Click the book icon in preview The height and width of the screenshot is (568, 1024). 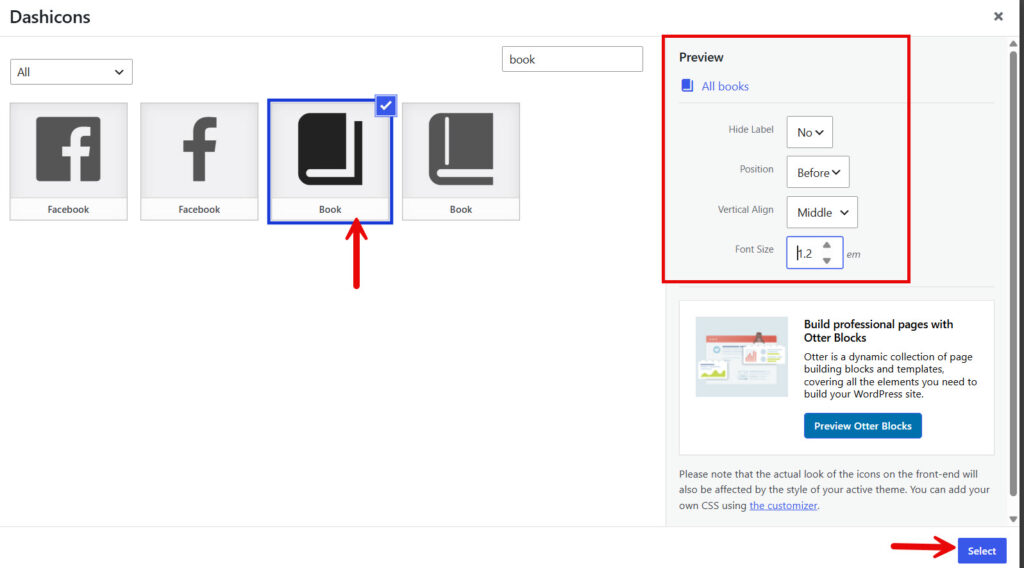(x=687, y=86)
